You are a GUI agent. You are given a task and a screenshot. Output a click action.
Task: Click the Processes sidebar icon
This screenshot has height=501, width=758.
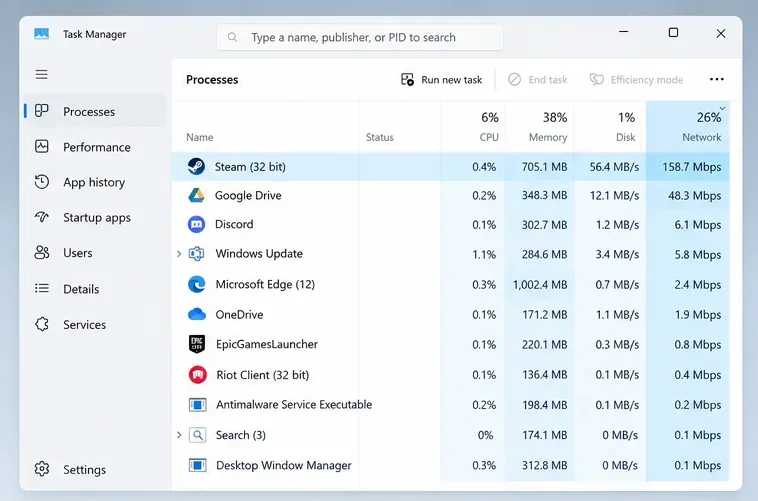pyautogui.click(x=42, y=111)
